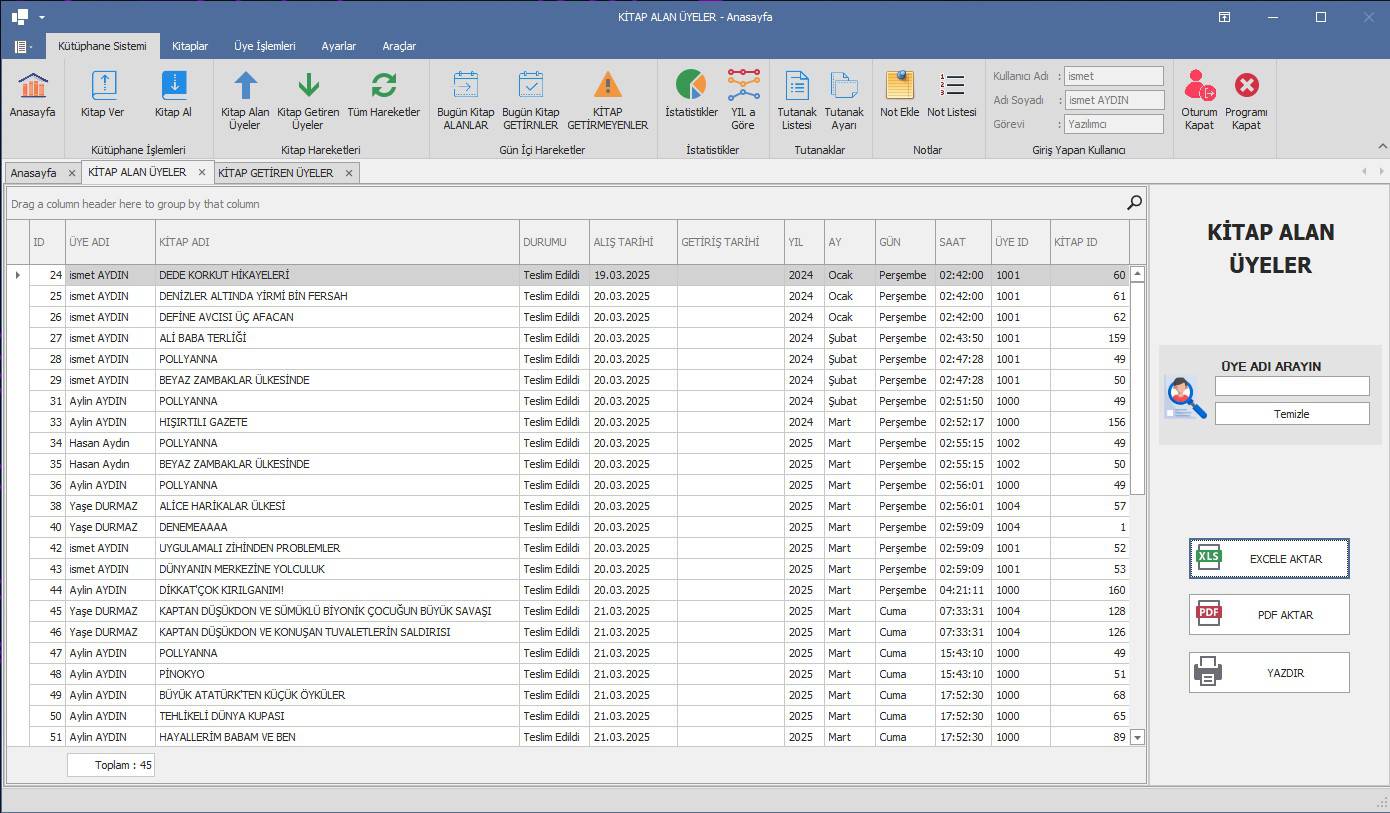
Task: Click the Oturum Kapat icon
Action: click(1199, 86)
